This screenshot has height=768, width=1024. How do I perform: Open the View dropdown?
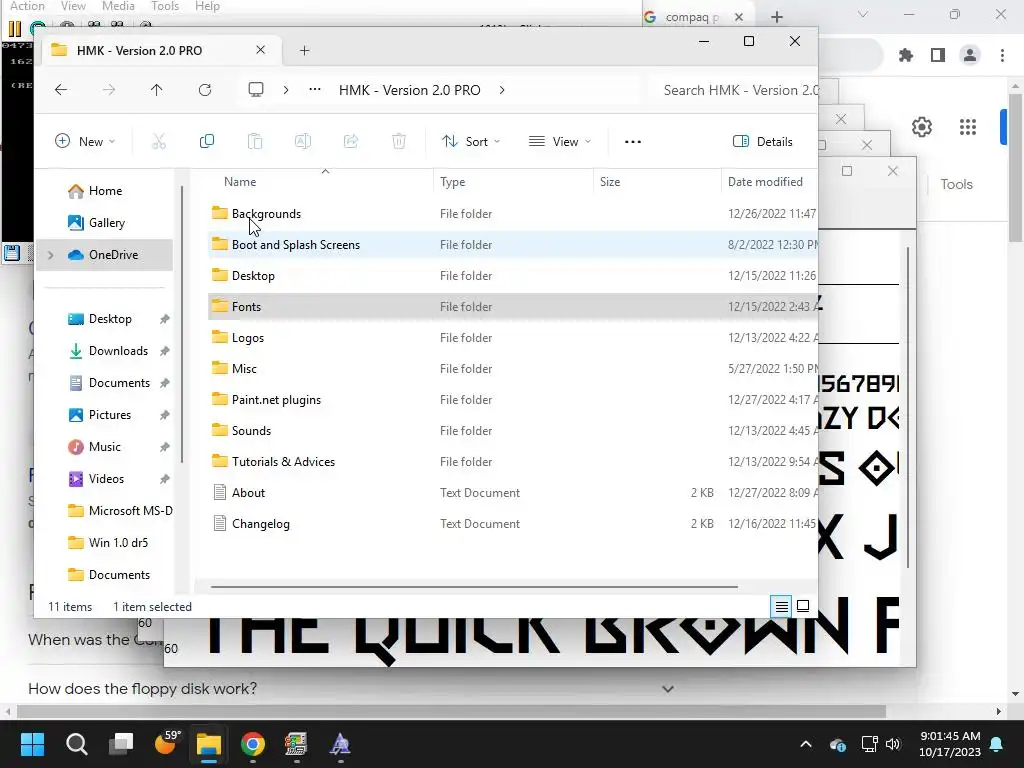click(x=560, y=142)
